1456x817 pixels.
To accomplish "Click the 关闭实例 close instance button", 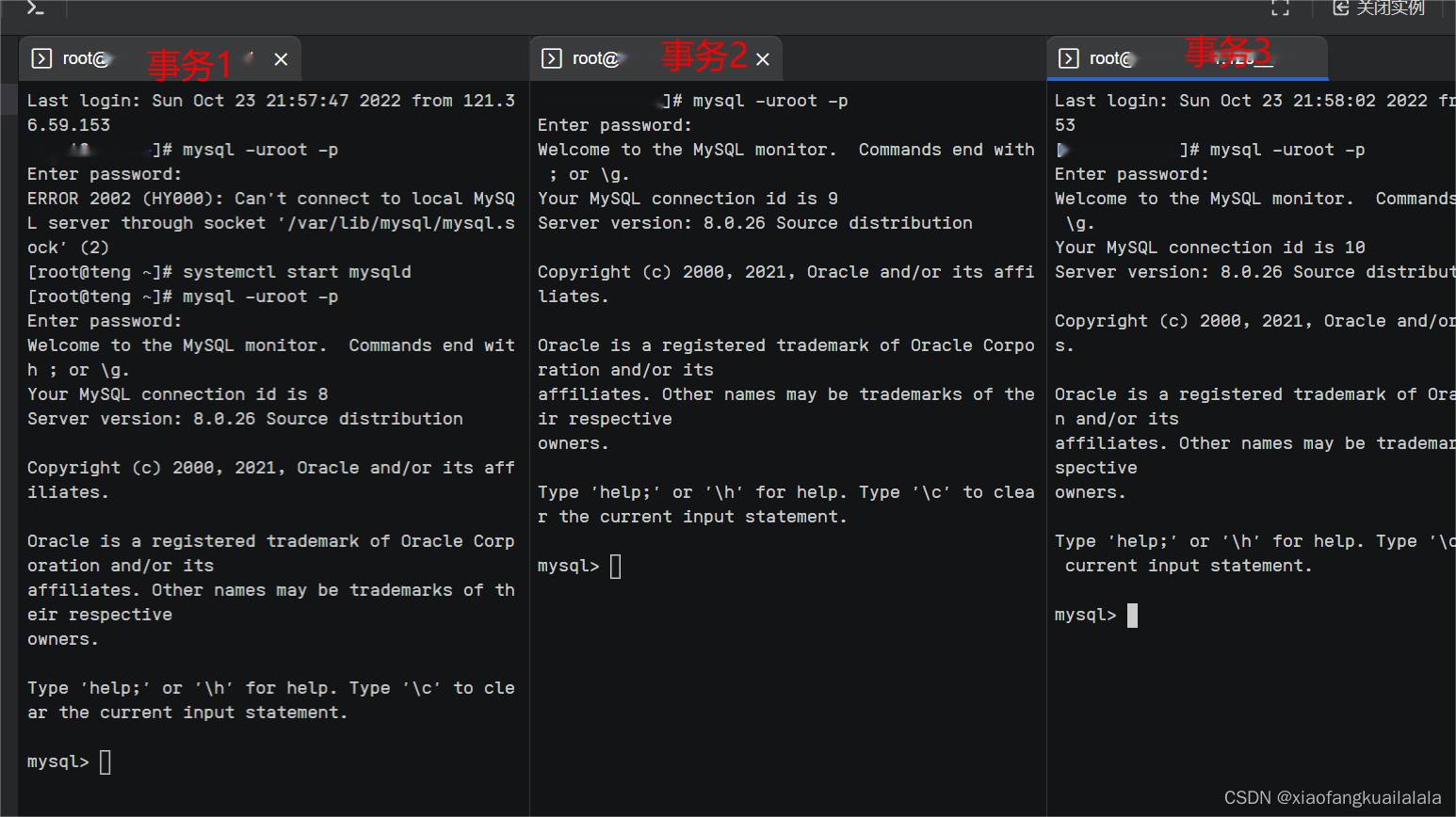I will coord(1379,8).
